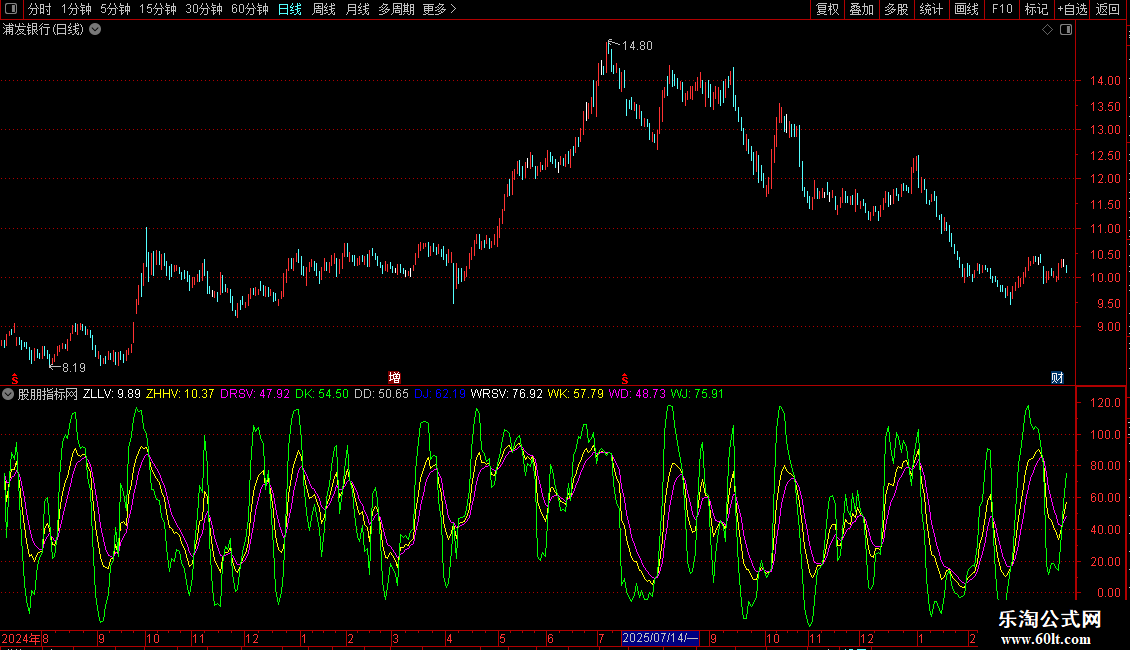The image size is (1130, 650).
Task: Click the WRSV: 76.92 indicator value
Action: [507, 394]
